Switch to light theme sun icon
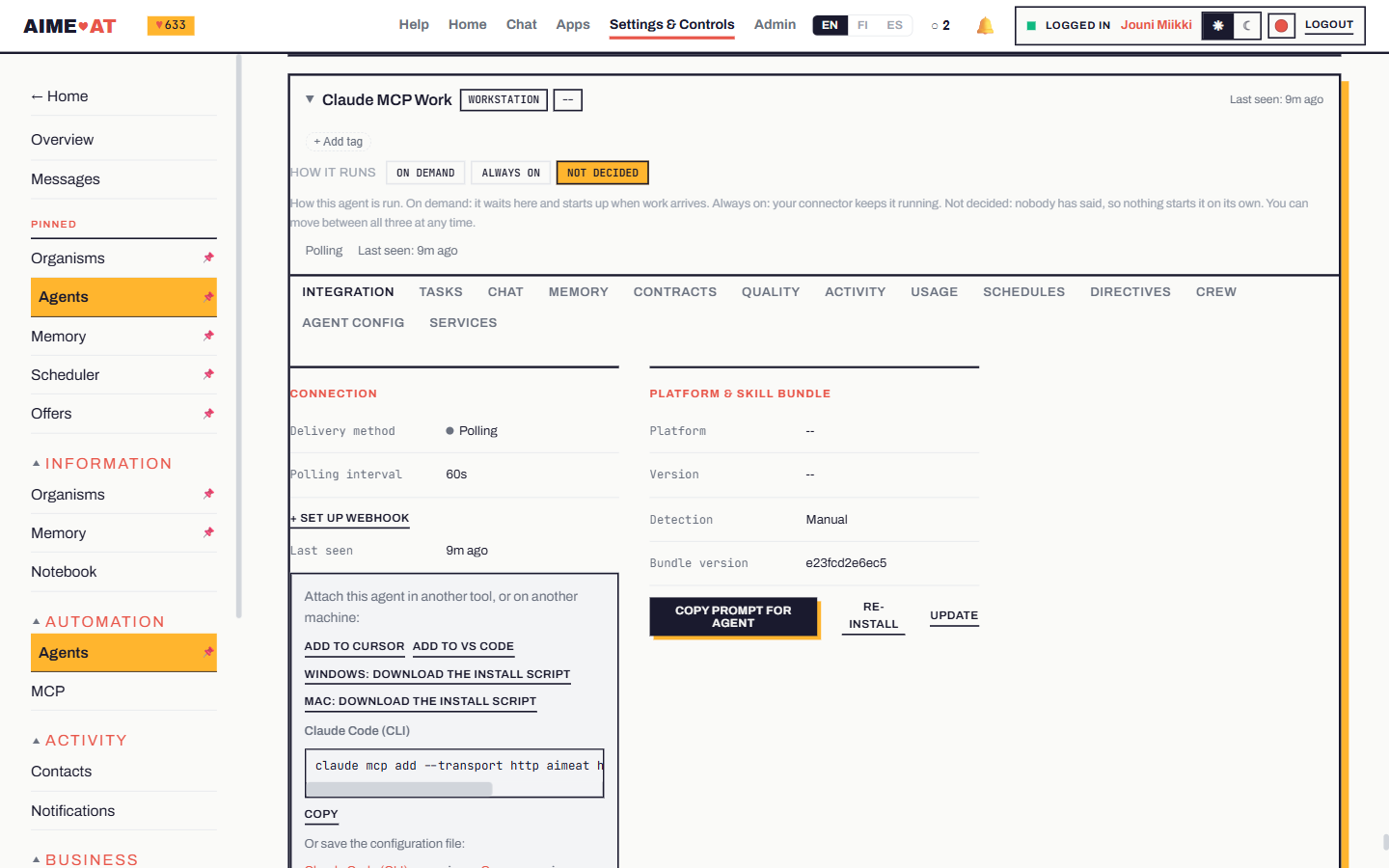This screenshot has height=868, width=1389. coord(1218,26)
